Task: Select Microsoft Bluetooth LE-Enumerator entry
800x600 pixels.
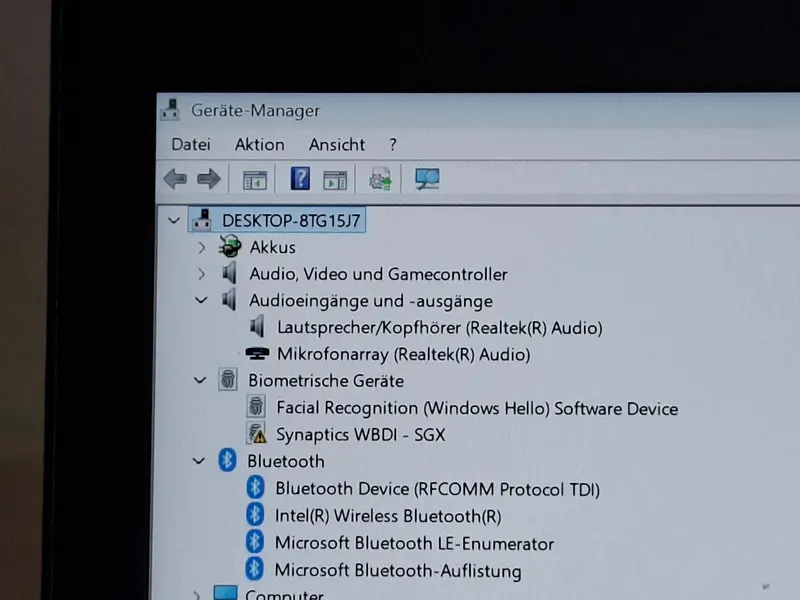Action: pyautogui.click(x=414, y=543)
